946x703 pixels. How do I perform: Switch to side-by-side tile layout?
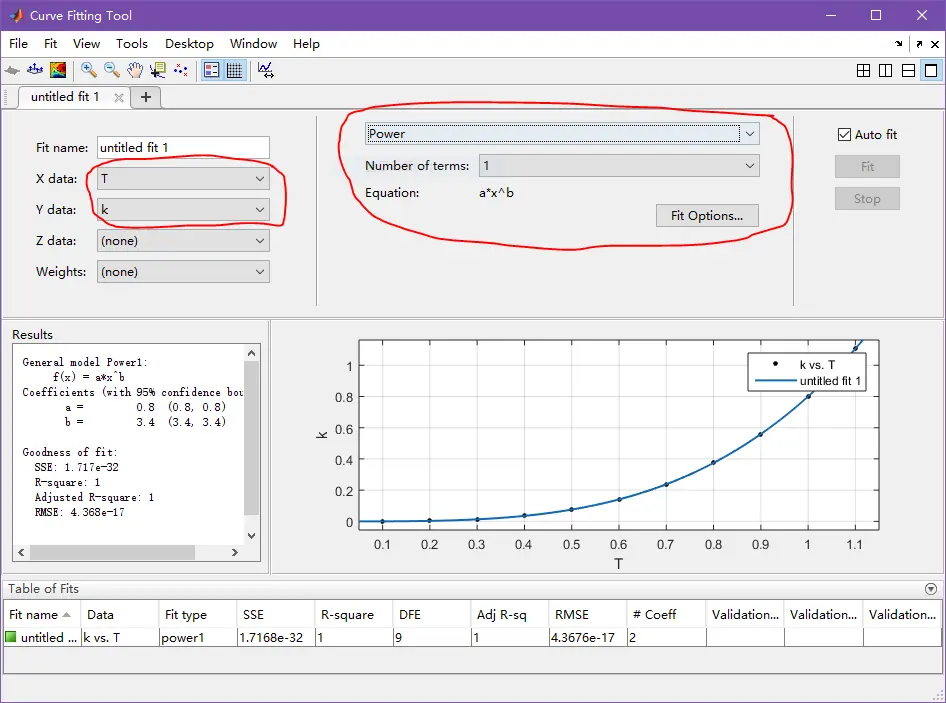[x=886, y=71]
